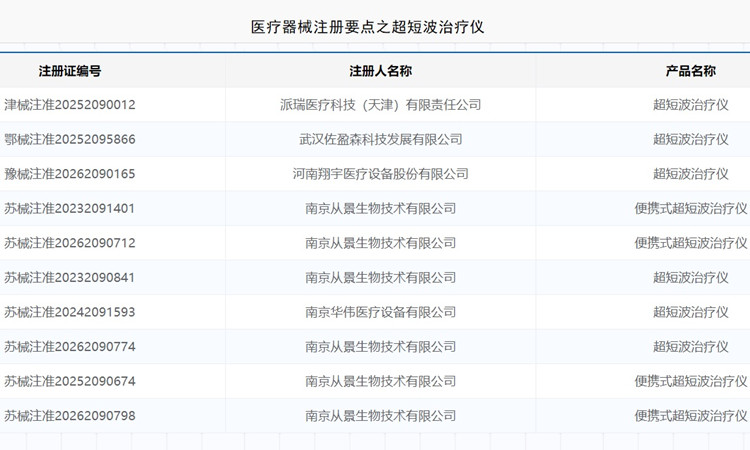Select registration number 苏械注准20262090798
750x450 pixels.
click(70, 416)
